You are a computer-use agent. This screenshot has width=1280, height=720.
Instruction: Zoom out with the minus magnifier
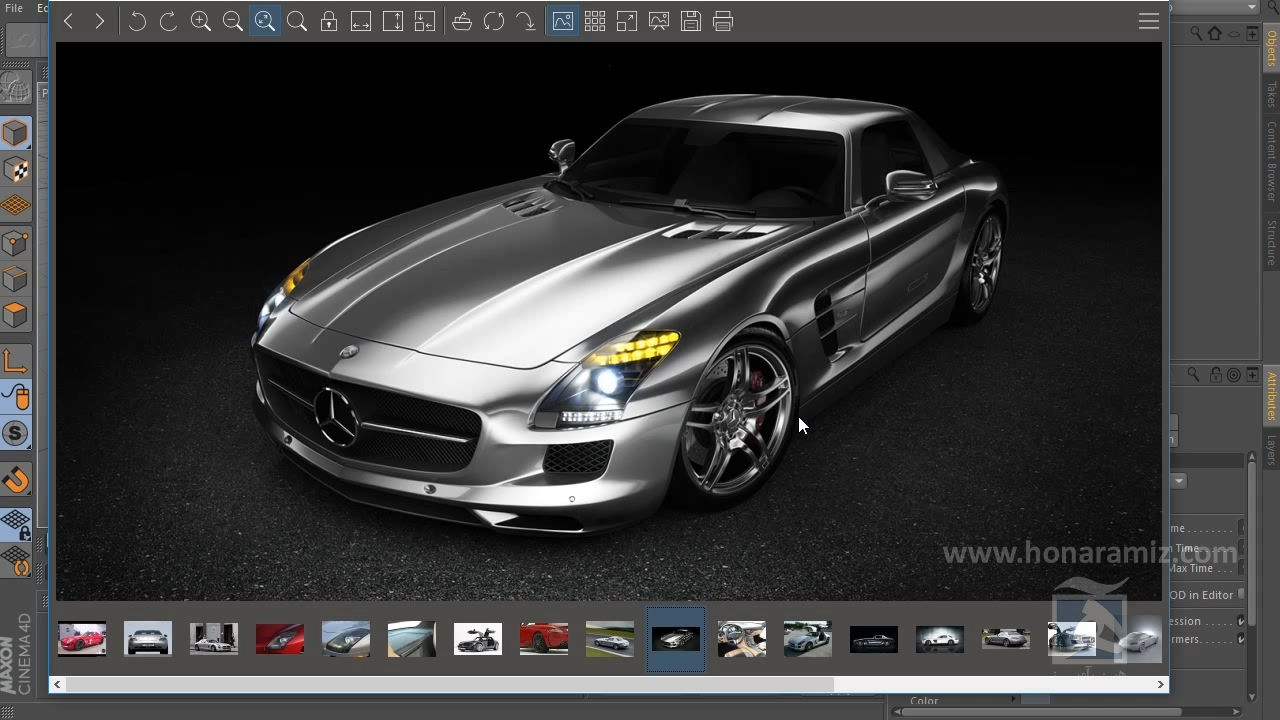[x=233, y=21]
